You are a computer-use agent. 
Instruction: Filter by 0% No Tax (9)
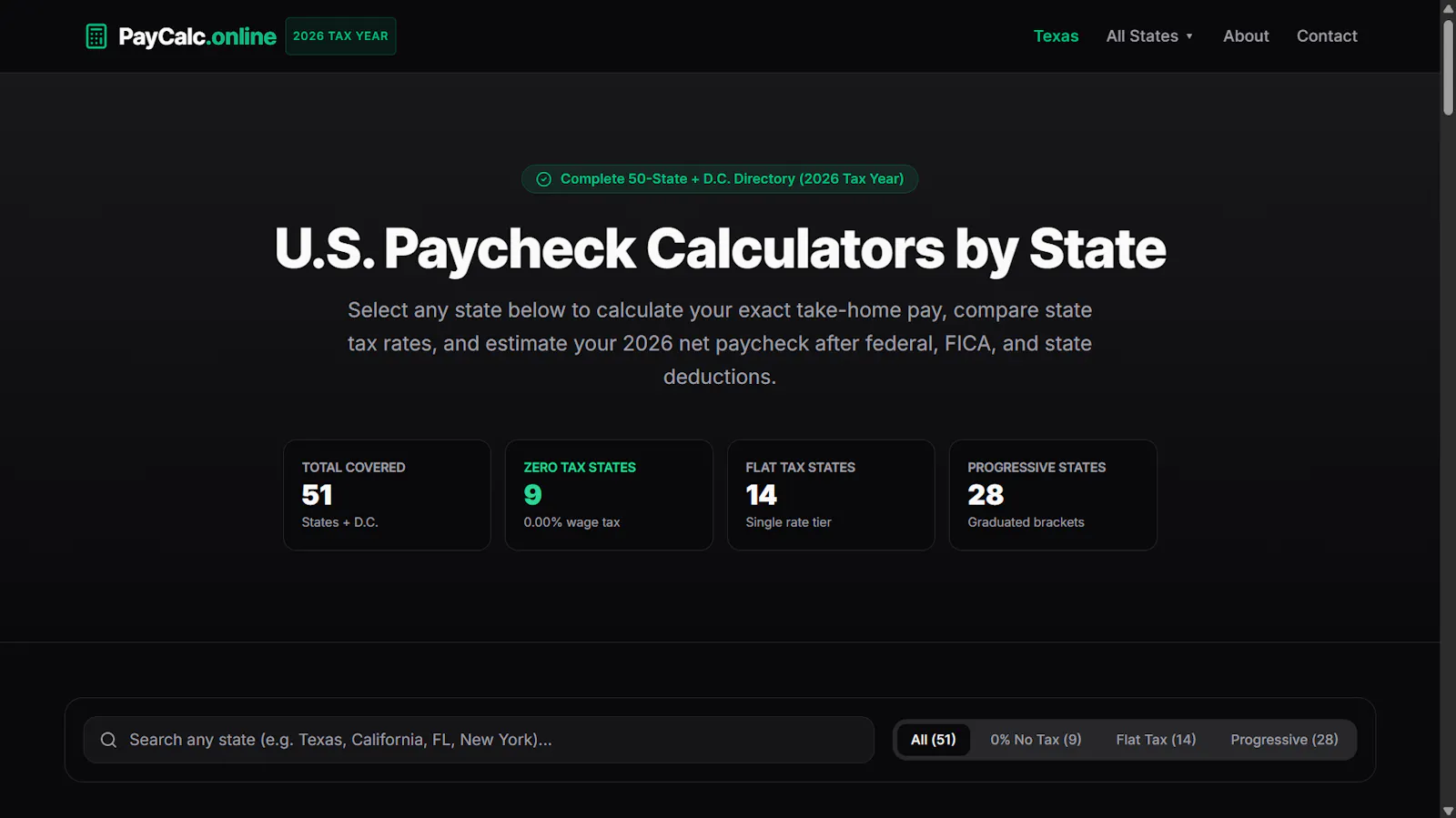(x=1036, y=740)
